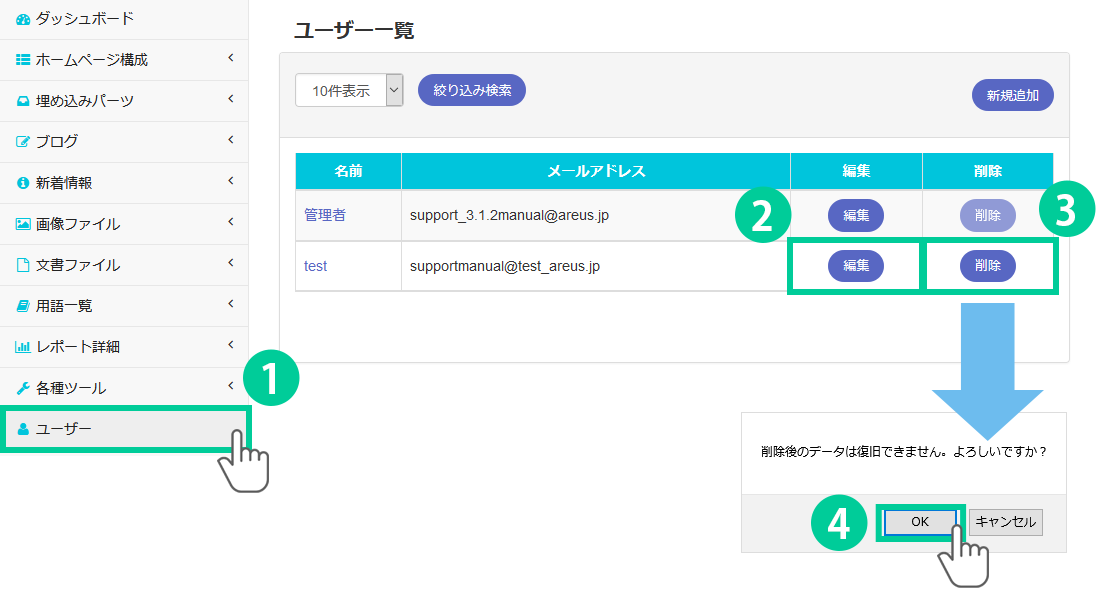Click the 埋め込みパーツ inbox icon
The image size is (1100, 591).
click(23, 101)
